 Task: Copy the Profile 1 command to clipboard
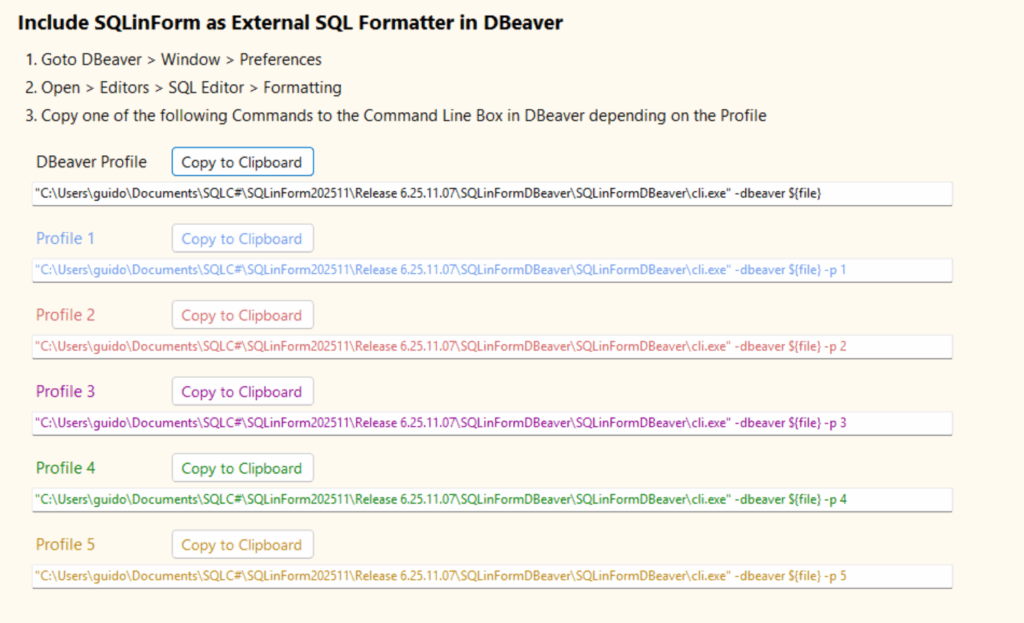[242, 239]
